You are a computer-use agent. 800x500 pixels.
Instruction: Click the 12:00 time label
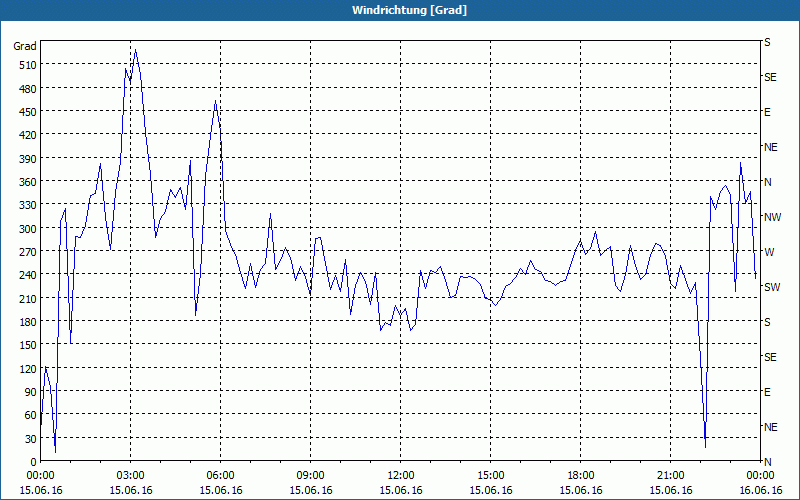[401, 476]
